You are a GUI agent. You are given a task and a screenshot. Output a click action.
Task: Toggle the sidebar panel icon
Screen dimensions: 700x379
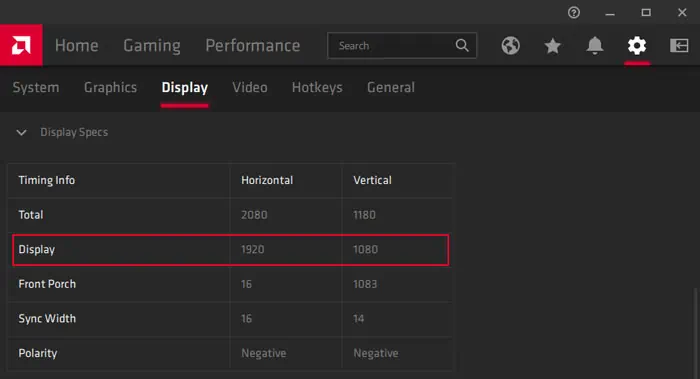coord(679,46)
